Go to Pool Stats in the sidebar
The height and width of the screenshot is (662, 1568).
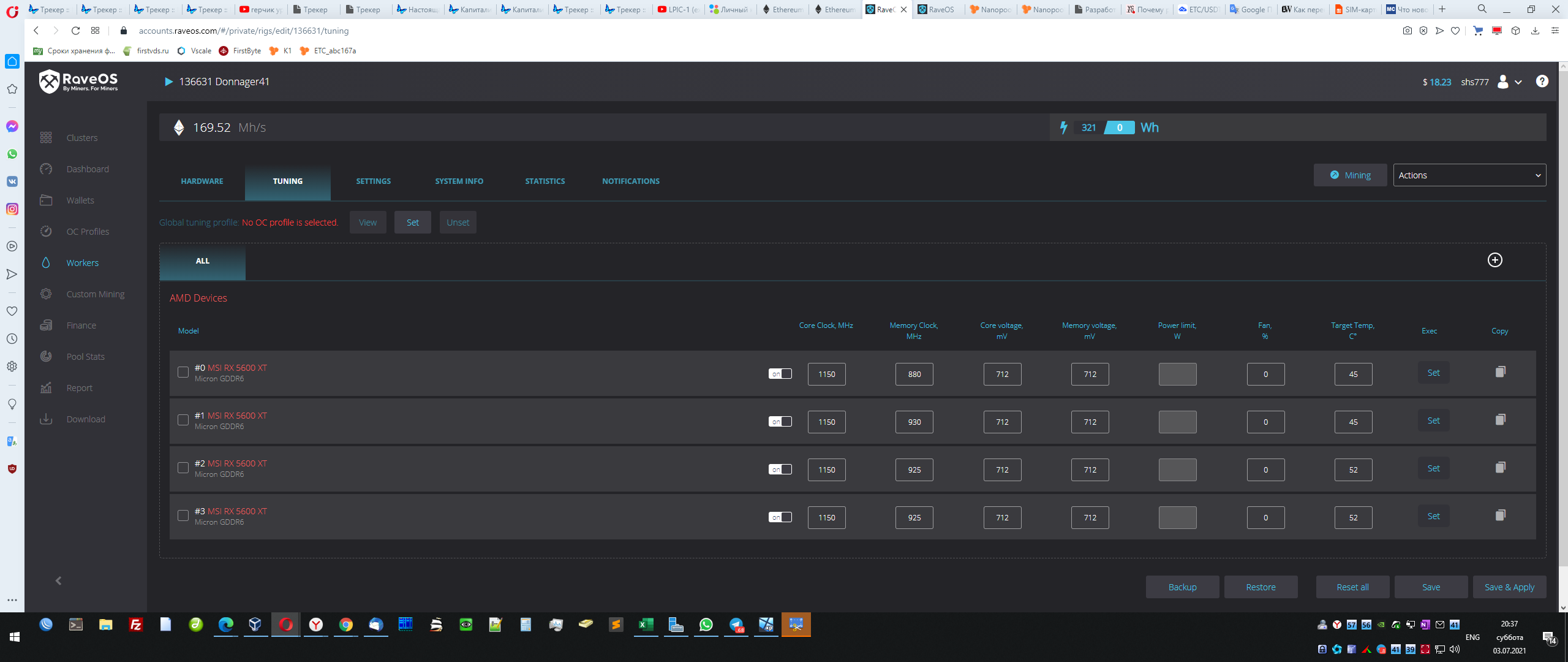[85, 357]
